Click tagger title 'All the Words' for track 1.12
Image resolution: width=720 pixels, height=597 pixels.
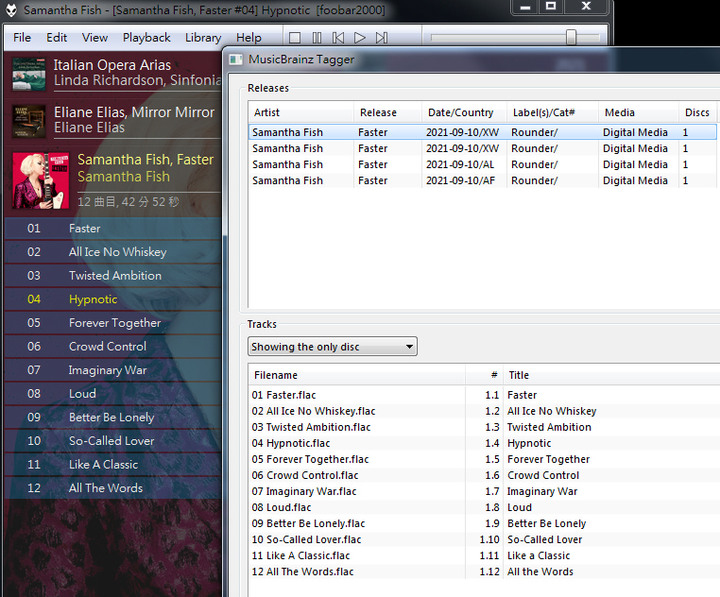540,572
